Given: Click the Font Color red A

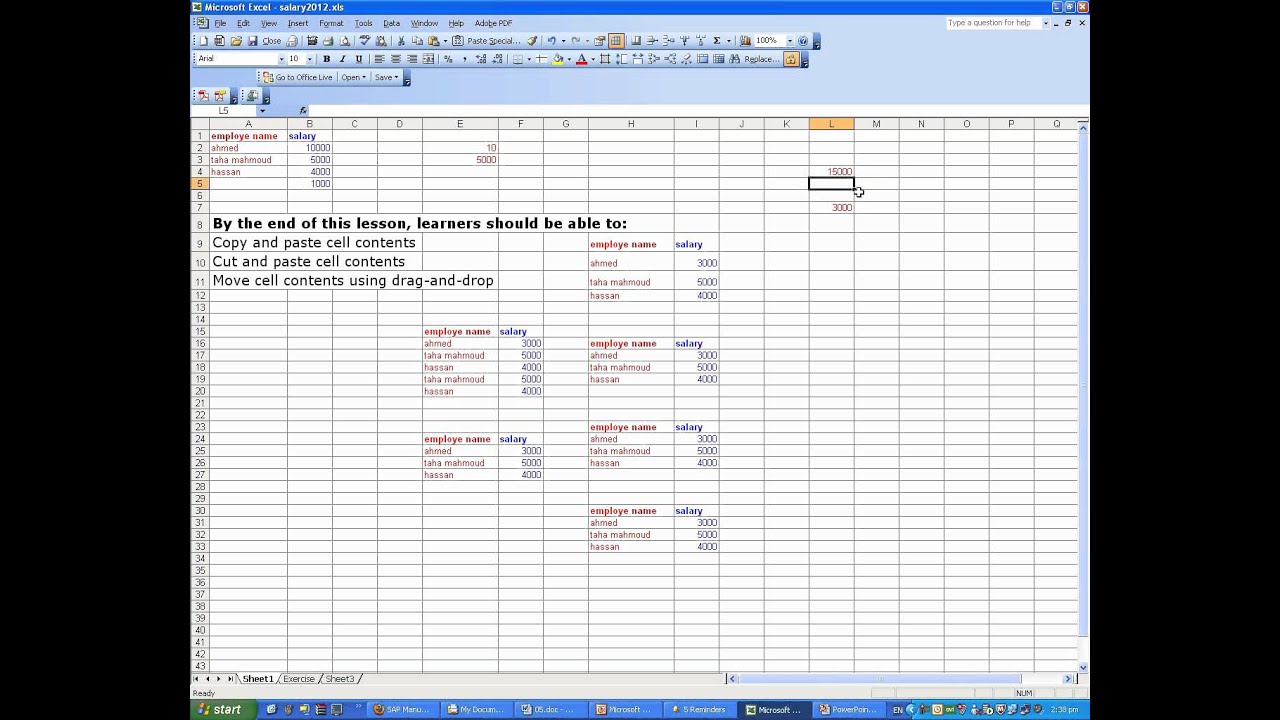Looking at the screenshot, I should click(x=581, y=59).
